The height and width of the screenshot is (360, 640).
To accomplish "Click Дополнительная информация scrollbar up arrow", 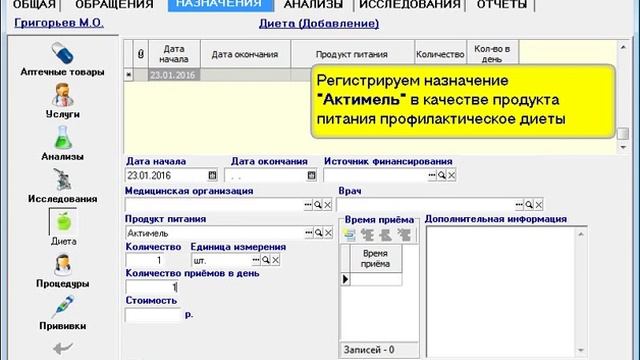I will click(x=580, y=234).
